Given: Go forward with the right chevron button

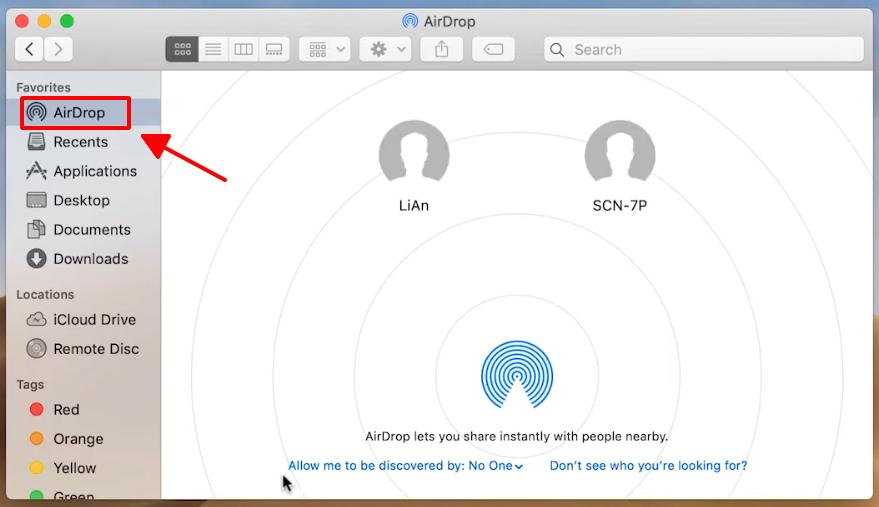Looking at the screenshot, I should point(58,49).
